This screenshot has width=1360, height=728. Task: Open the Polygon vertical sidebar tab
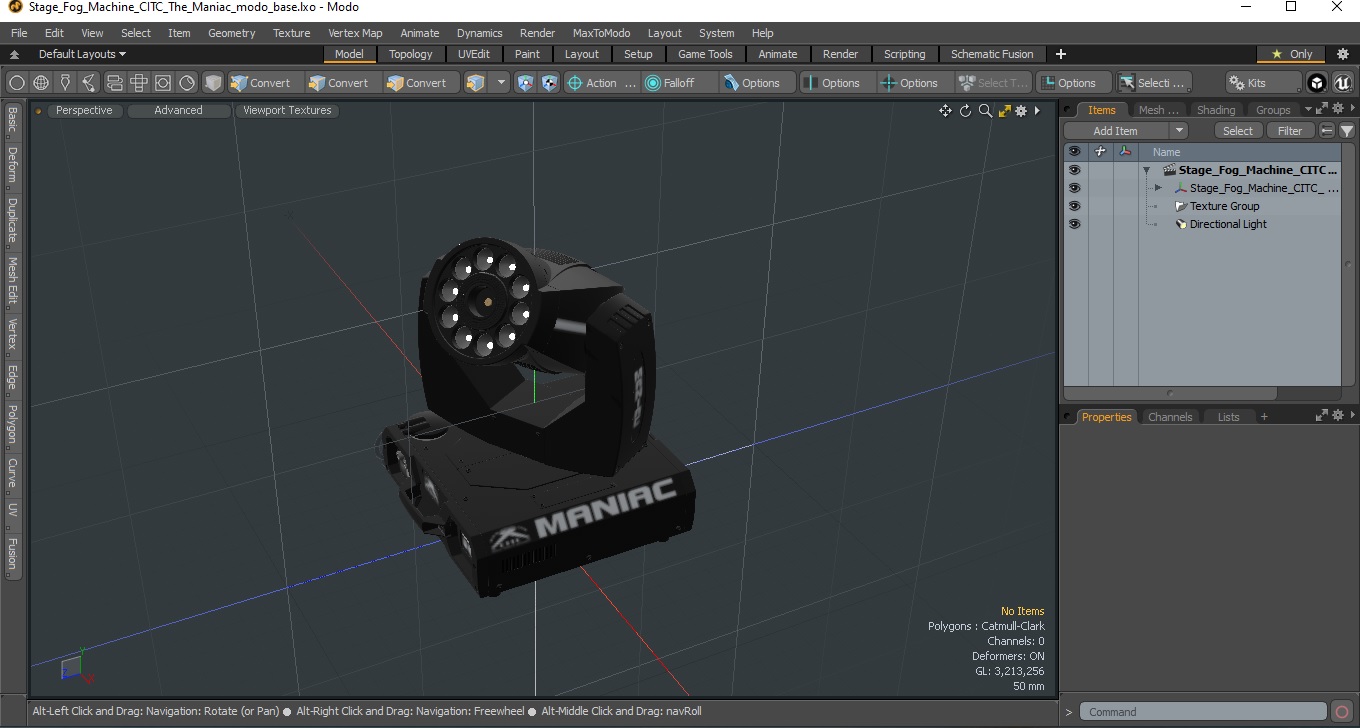12,424
